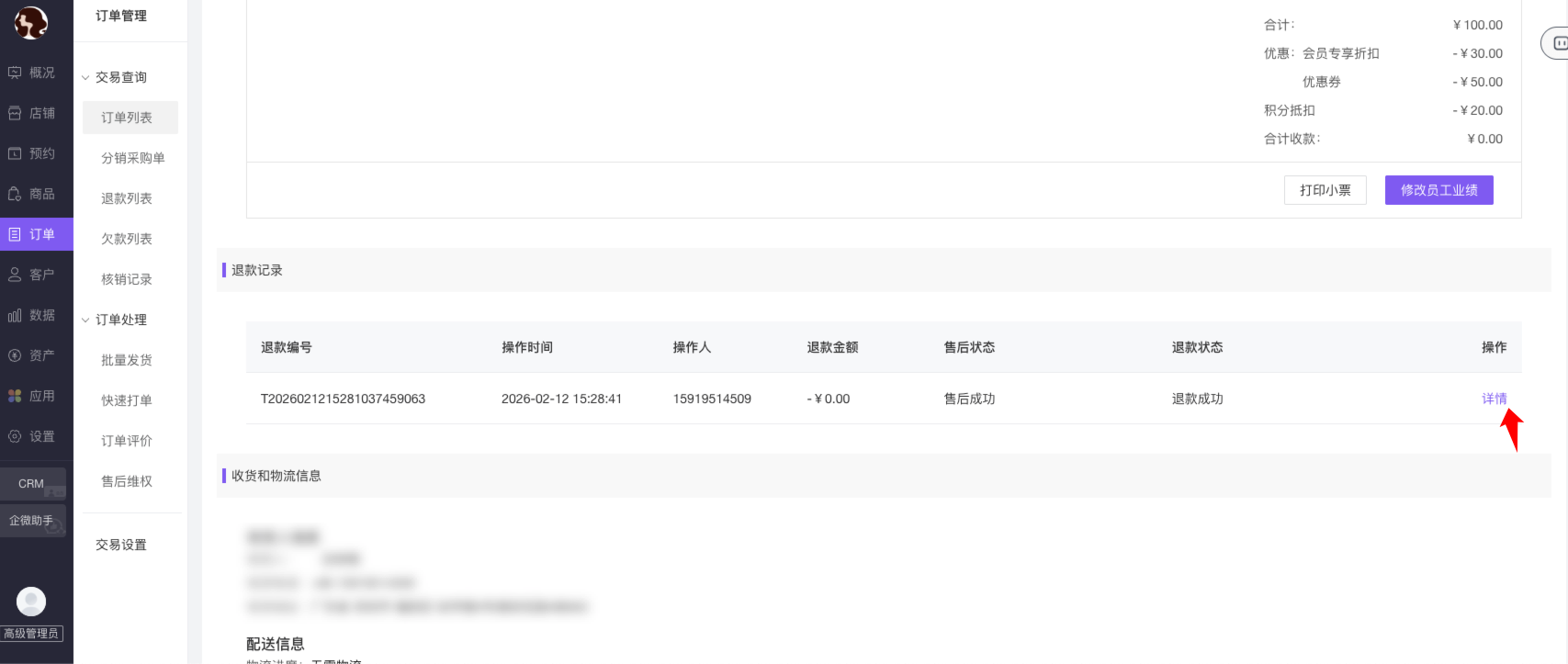Click the user avatar above 高级管理员
Screen dimensions: 1568x664
point(31,602)
